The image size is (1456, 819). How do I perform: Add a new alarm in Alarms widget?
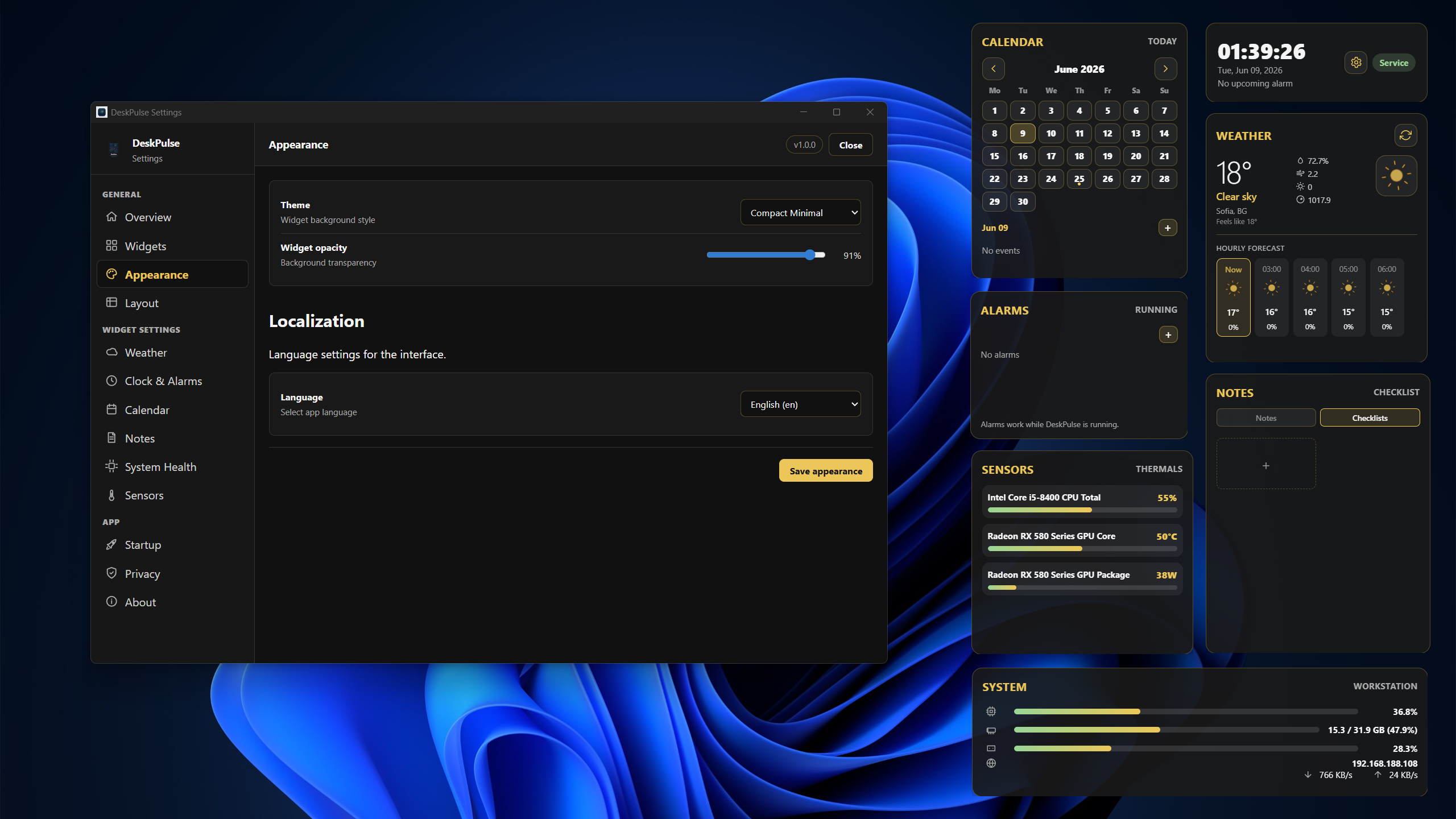tap(1168, 335)
